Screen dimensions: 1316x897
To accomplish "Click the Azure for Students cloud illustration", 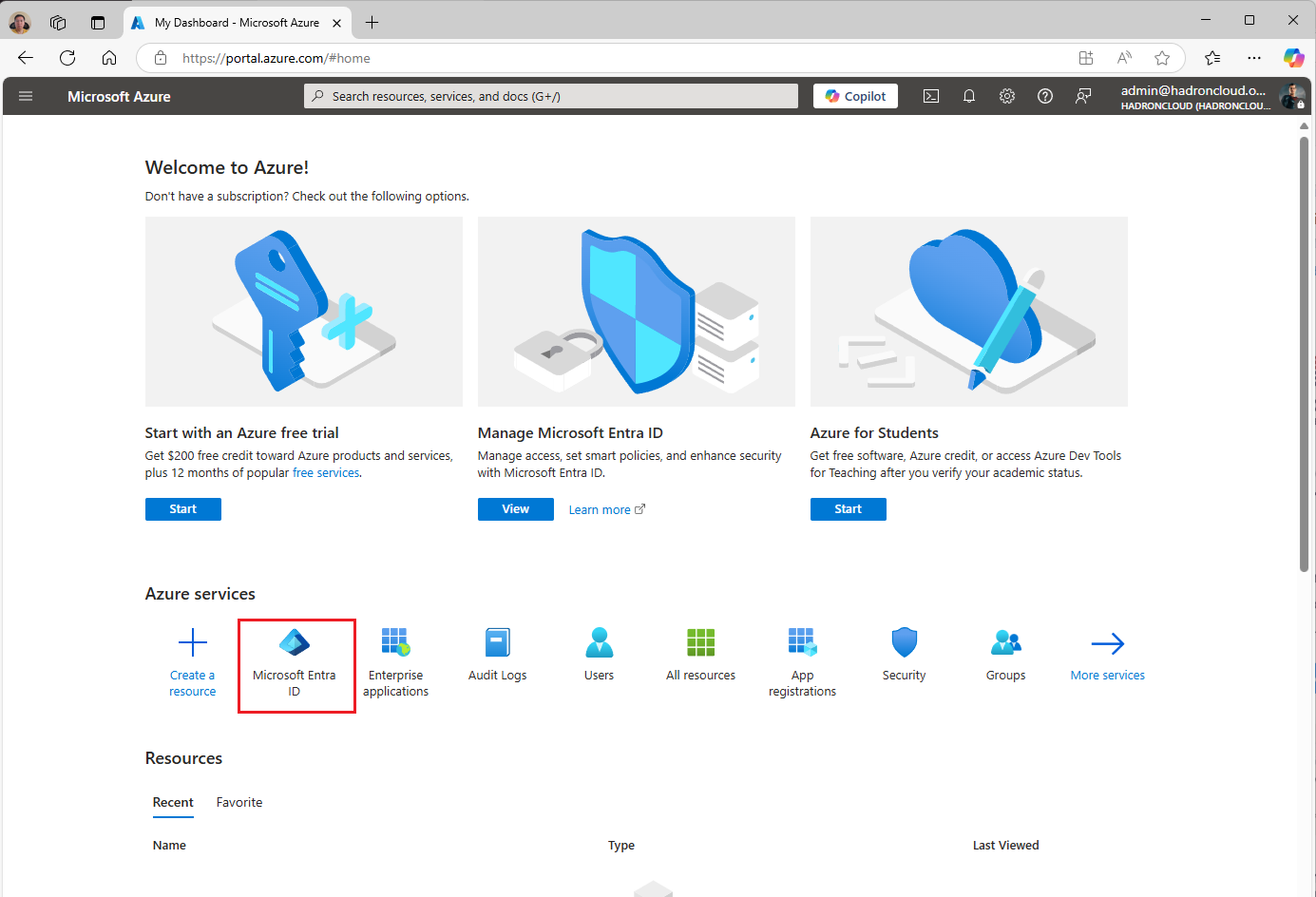I will 969,312.
